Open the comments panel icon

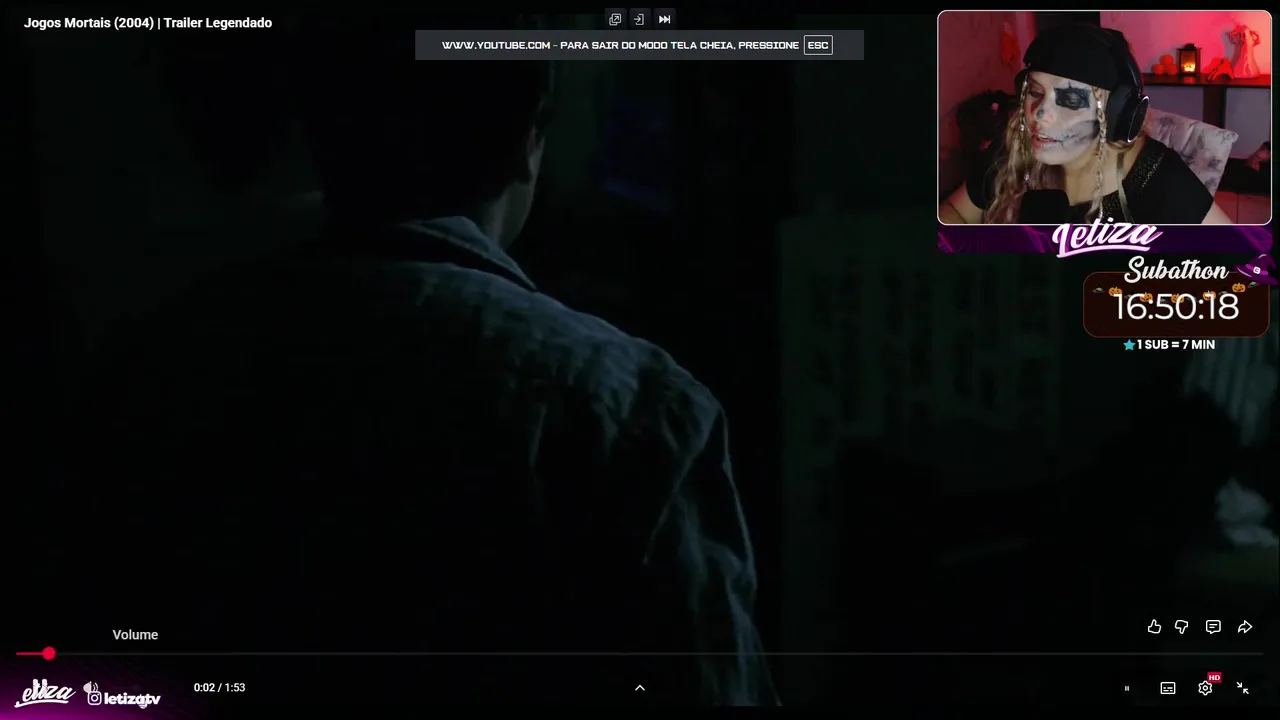(1213, 627)
